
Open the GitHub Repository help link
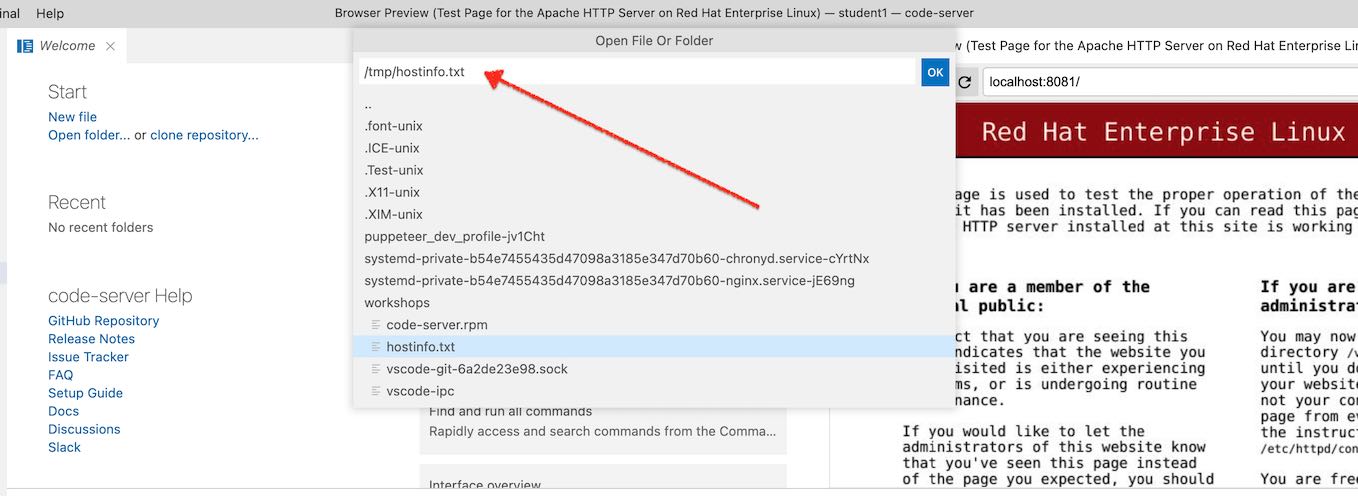[103, 321]
